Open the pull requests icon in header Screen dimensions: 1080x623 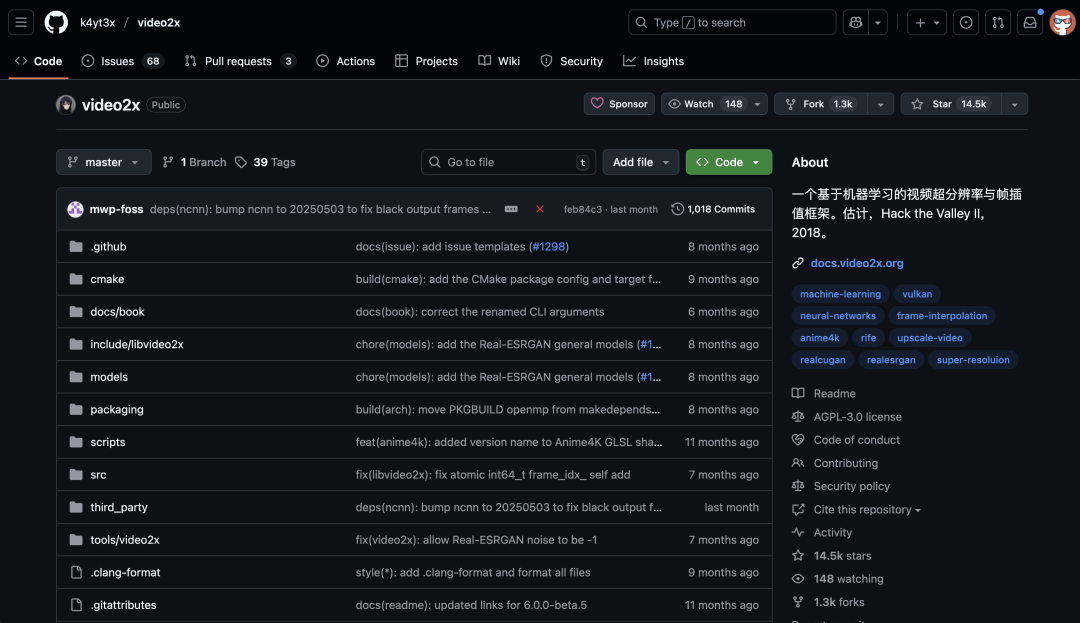[998, 23]
